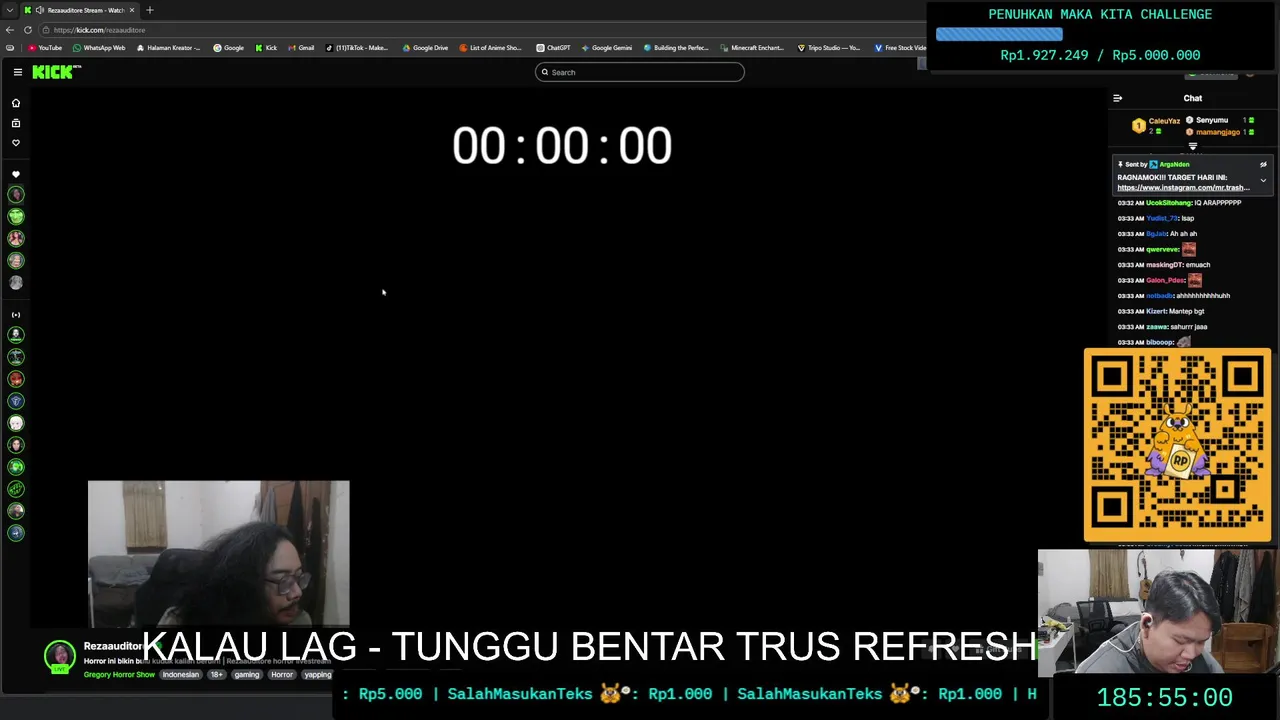Collapse the chat panel with arrow icon
Screen dimensions: 1280x720
1118,98
